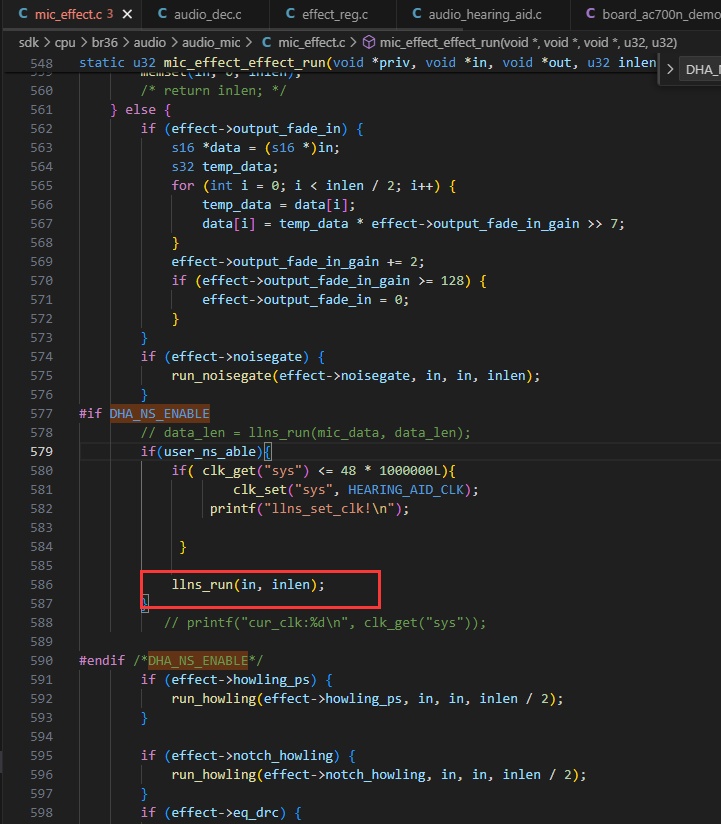Viewport: 721px width, 824px height.
Task: Click the C file icon on board_ac700n_demo tab
Action: click(x=591, y=14)
